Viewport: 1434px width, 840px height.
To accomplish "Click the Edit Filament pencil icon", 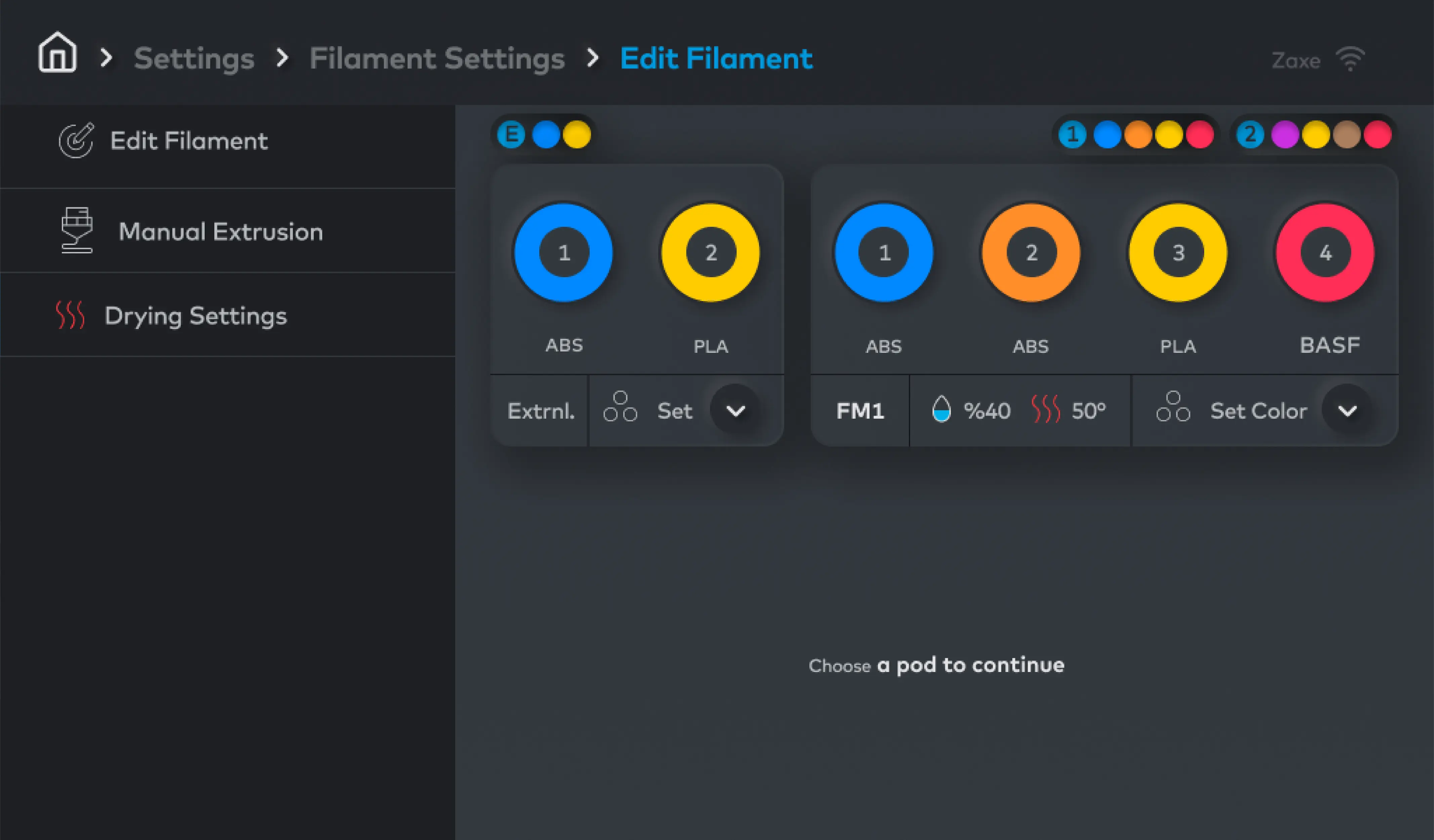I will [x=76, y=140].
